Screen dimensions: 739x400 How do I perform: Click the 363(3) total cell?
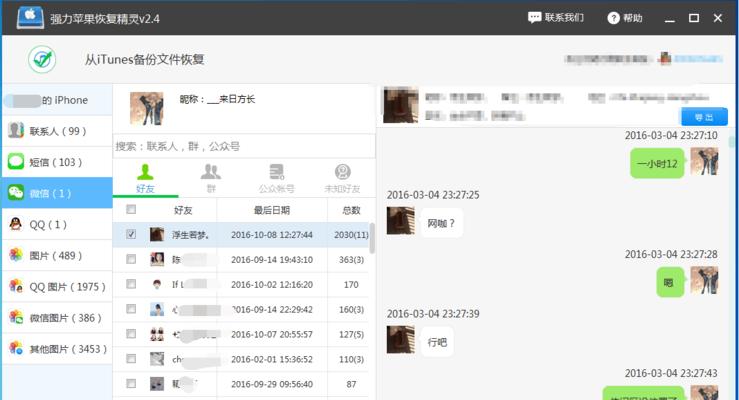[x=351, y=260]
